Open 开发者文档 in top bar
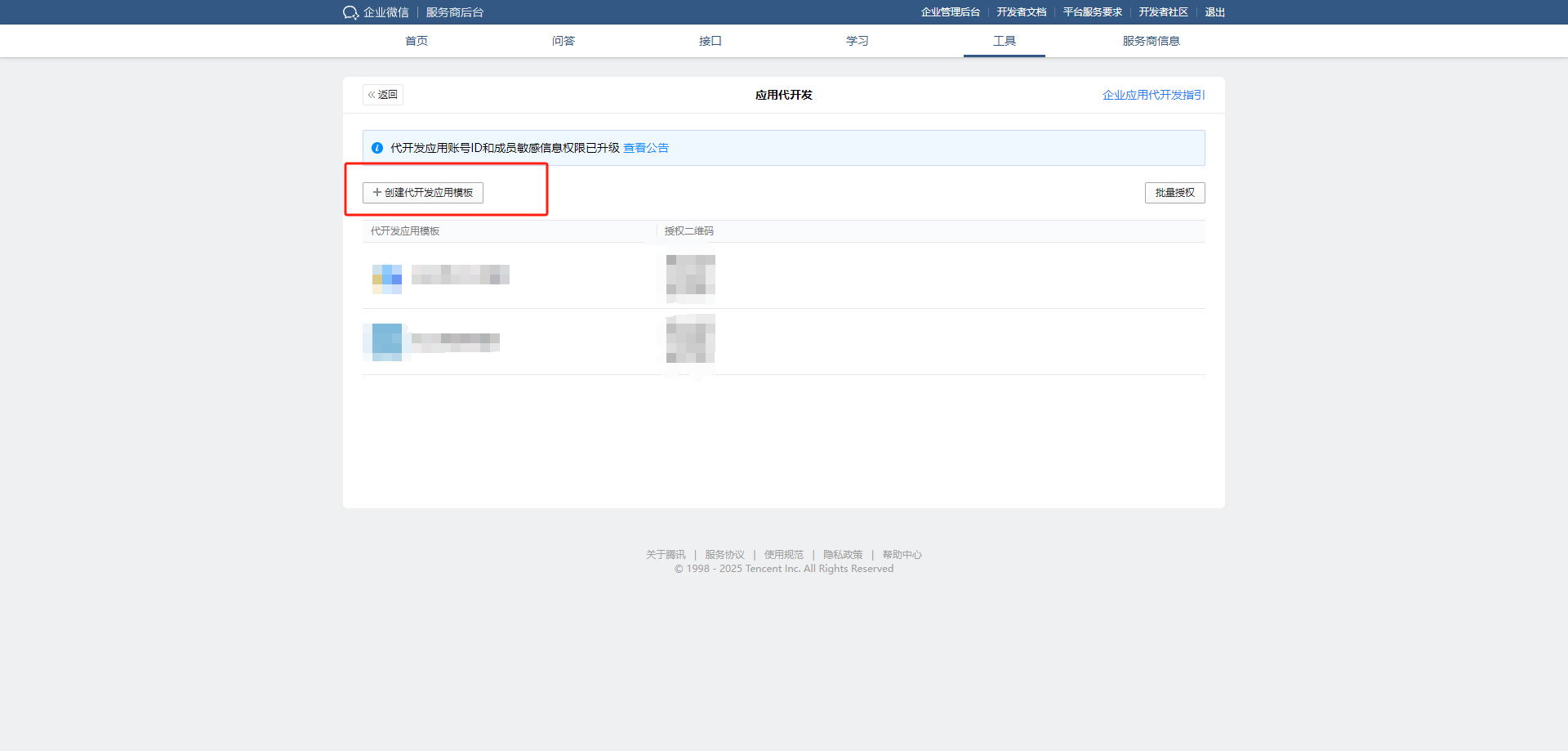The image size is (1568, 751). tap(1021, 12)
